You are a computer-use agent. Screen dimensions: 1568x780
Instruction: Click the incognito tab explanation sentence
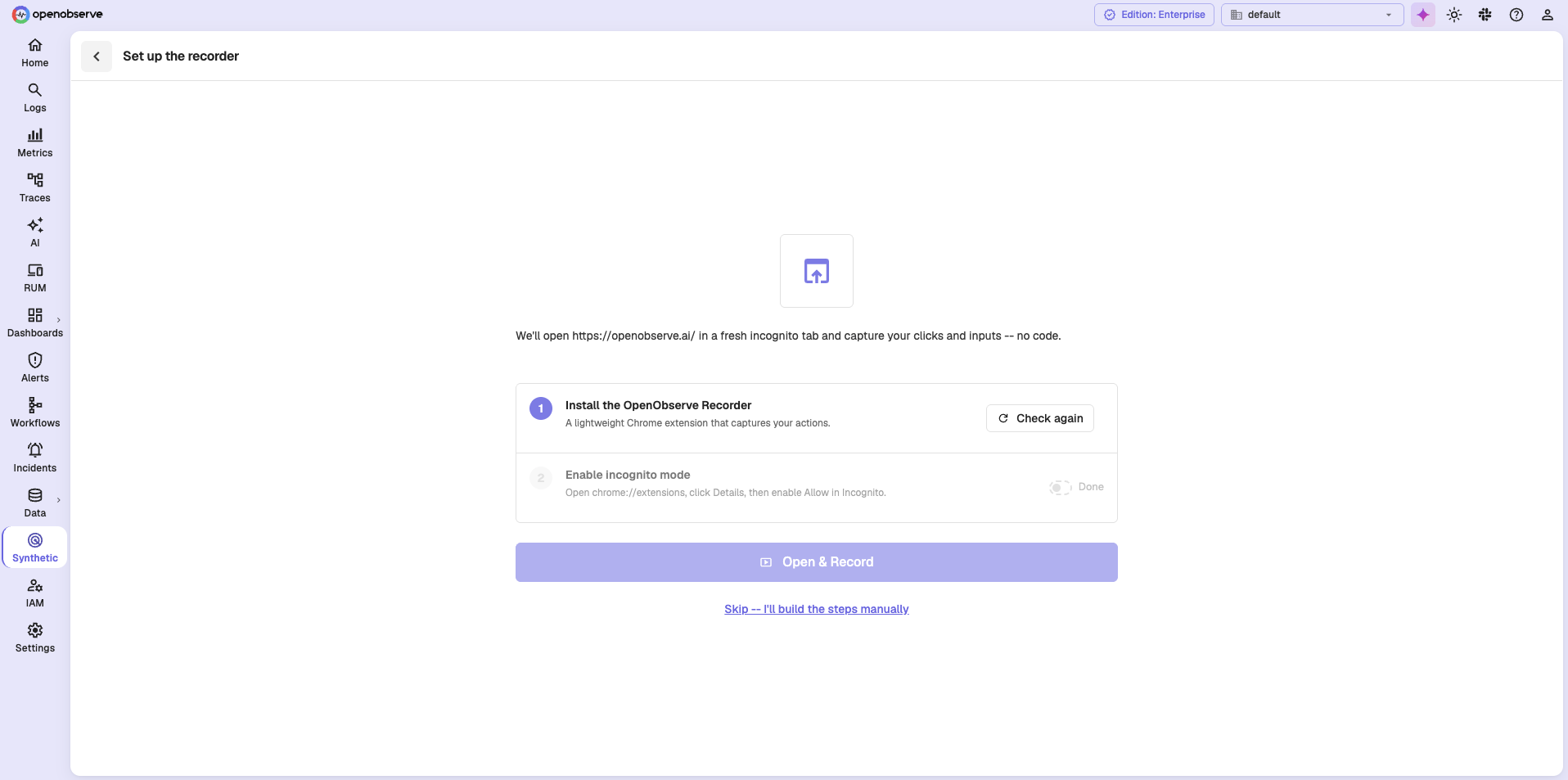click(788, 336)
